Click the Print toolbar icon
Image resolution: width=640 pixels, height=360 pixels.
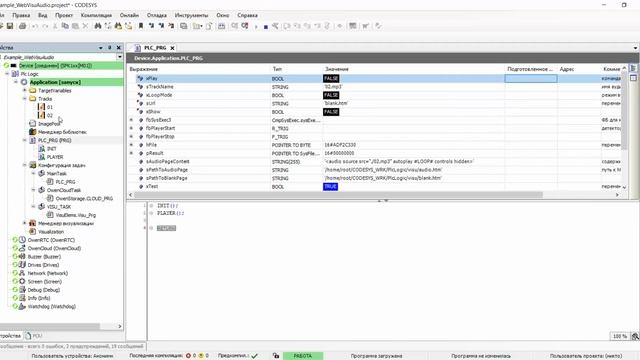(x=22, y=26)
